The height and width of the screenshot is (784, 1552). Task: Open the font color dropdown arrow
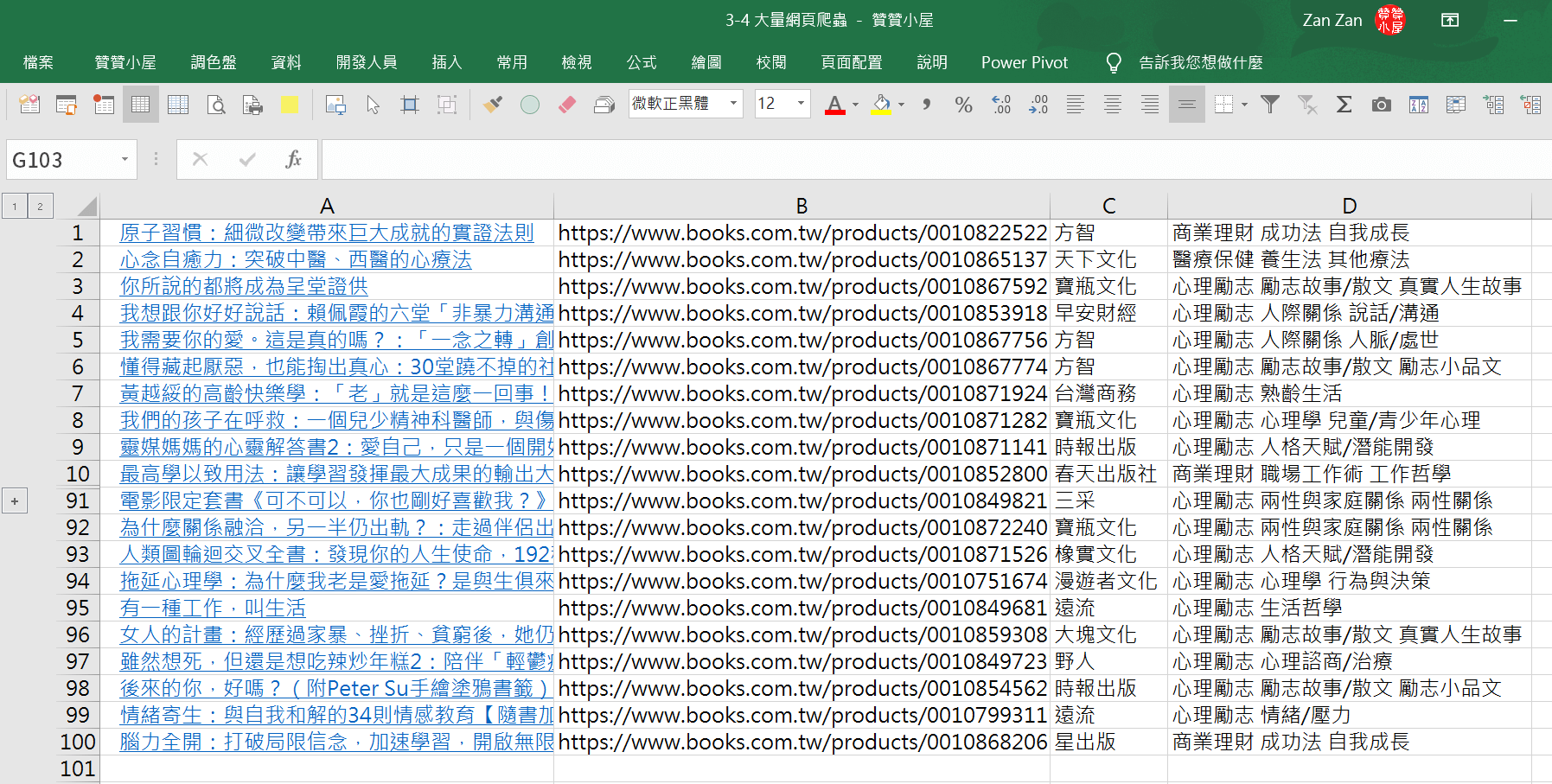[x=855, y=105]
